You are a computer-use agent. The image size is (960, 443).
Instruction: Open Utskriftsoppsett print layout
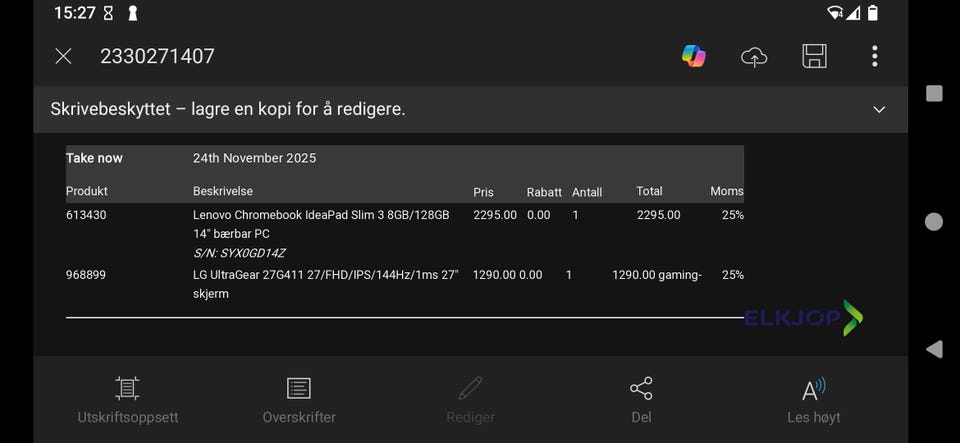(x=127, y=401)
